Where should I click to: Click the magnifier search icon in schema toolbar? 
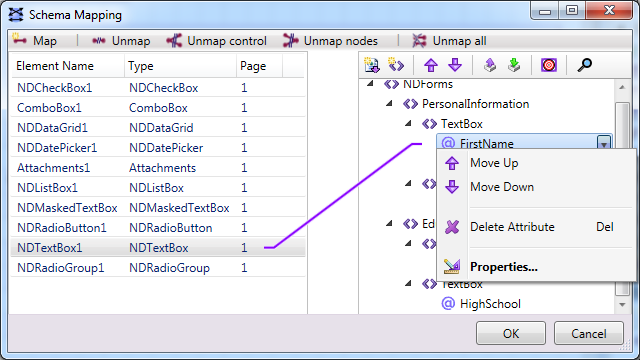tap(584, 65)
